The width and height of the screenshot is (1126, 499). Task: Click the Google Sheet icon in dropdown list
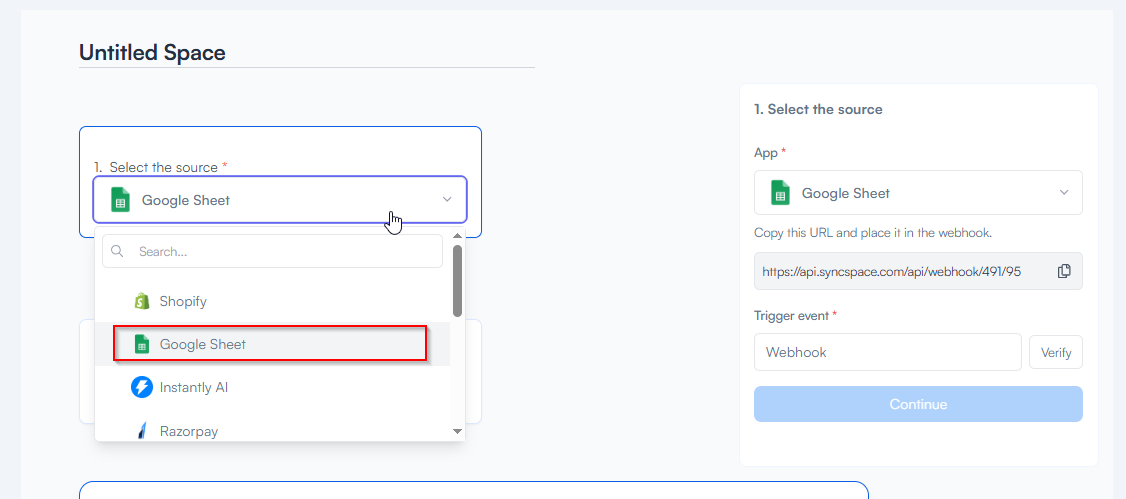click(142, 344)
